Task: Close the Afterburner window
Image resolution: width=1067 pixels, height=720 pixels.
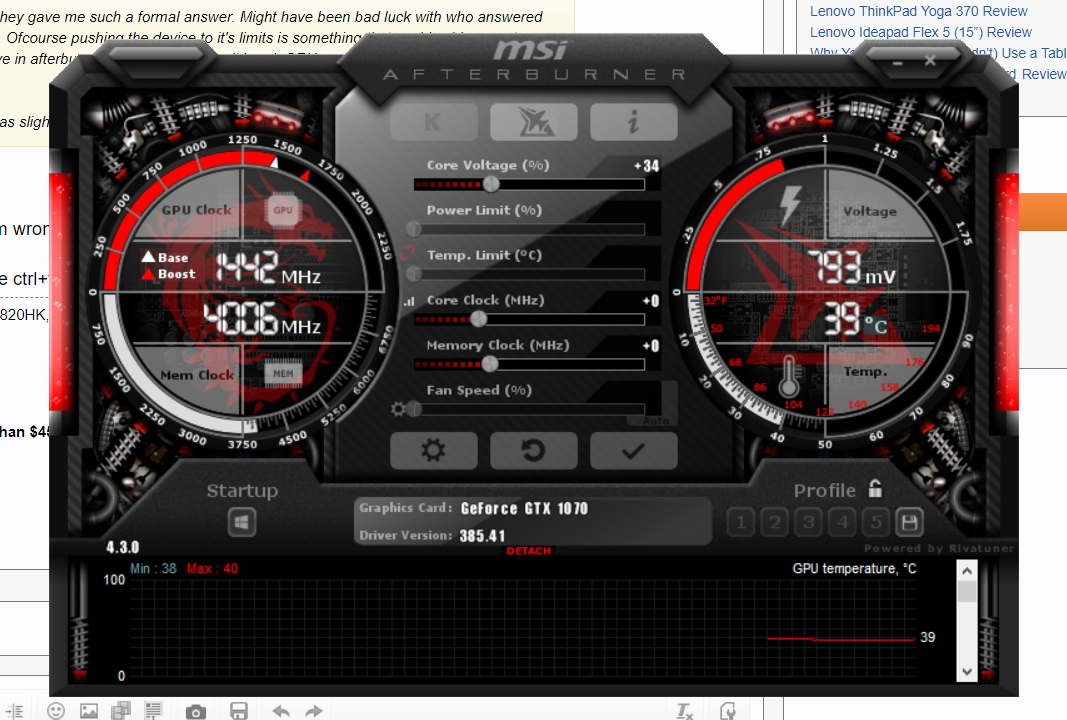Action: click(930, 61)
